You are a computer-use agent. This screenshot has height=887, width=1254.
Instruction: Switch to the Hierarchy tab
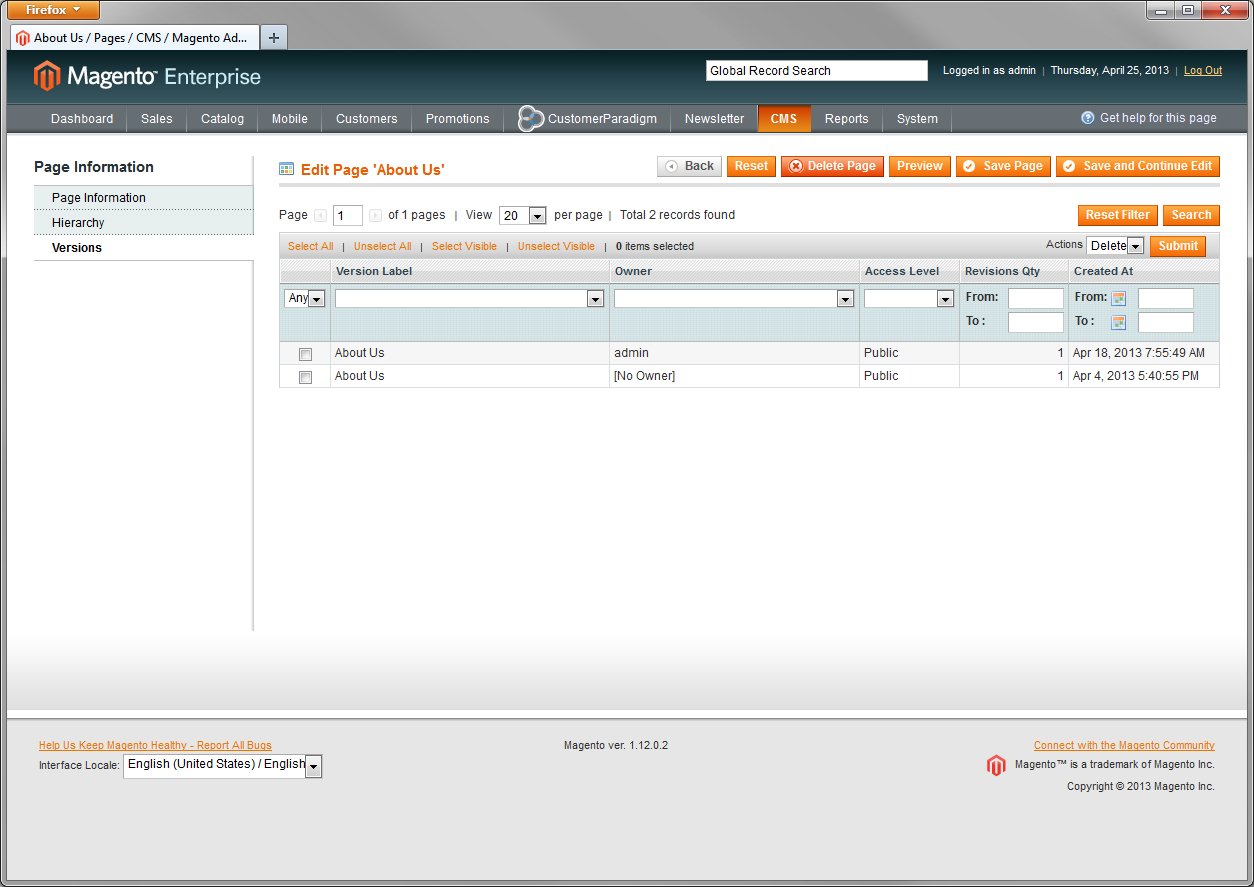[x=143, y=223]
